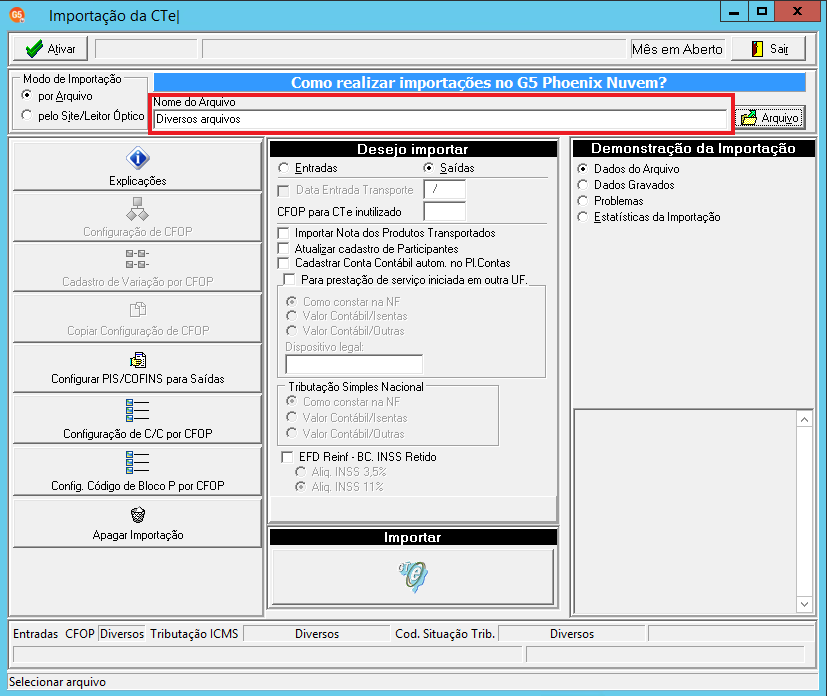Enable Cadastrar Conta Contábil autom. checkbox

tap(284, 263)
